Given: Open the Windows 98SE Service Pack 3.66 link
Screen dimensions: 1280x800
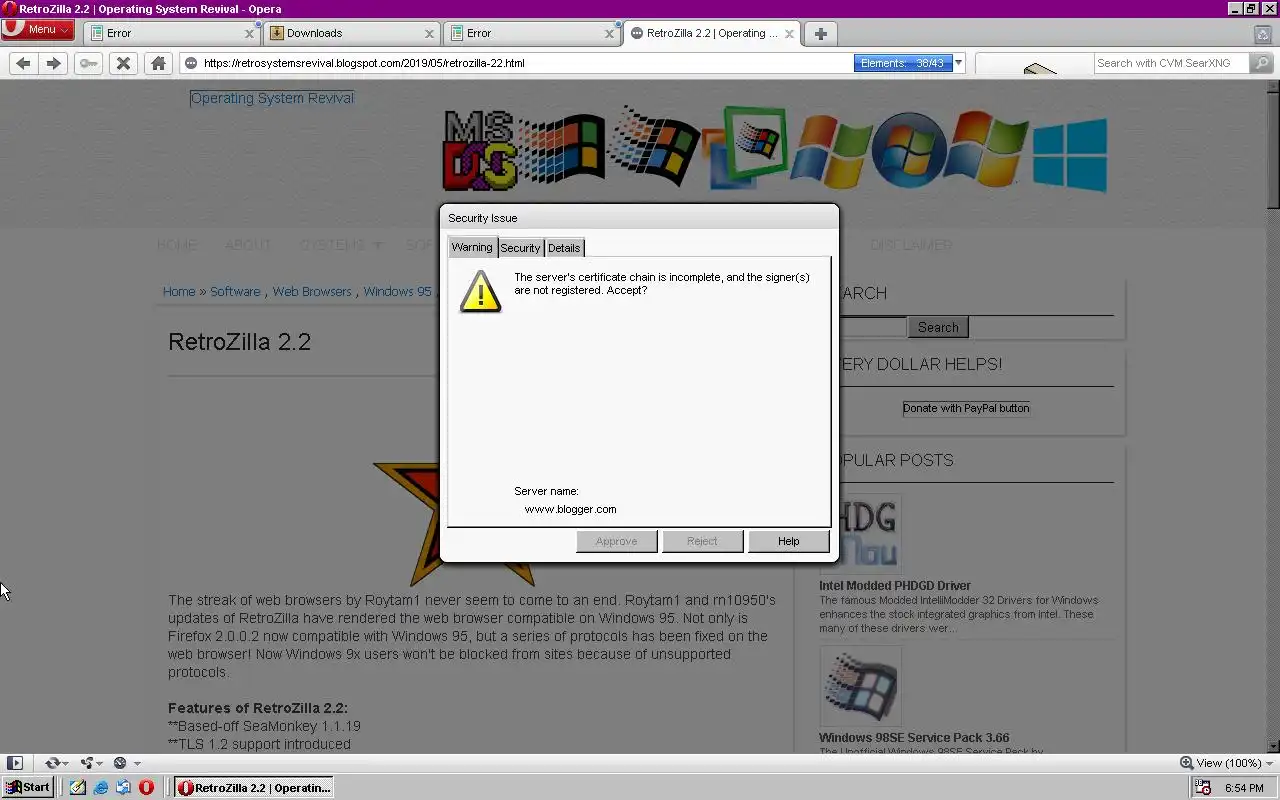Looking at the screenshot, I should pos(914,738).
